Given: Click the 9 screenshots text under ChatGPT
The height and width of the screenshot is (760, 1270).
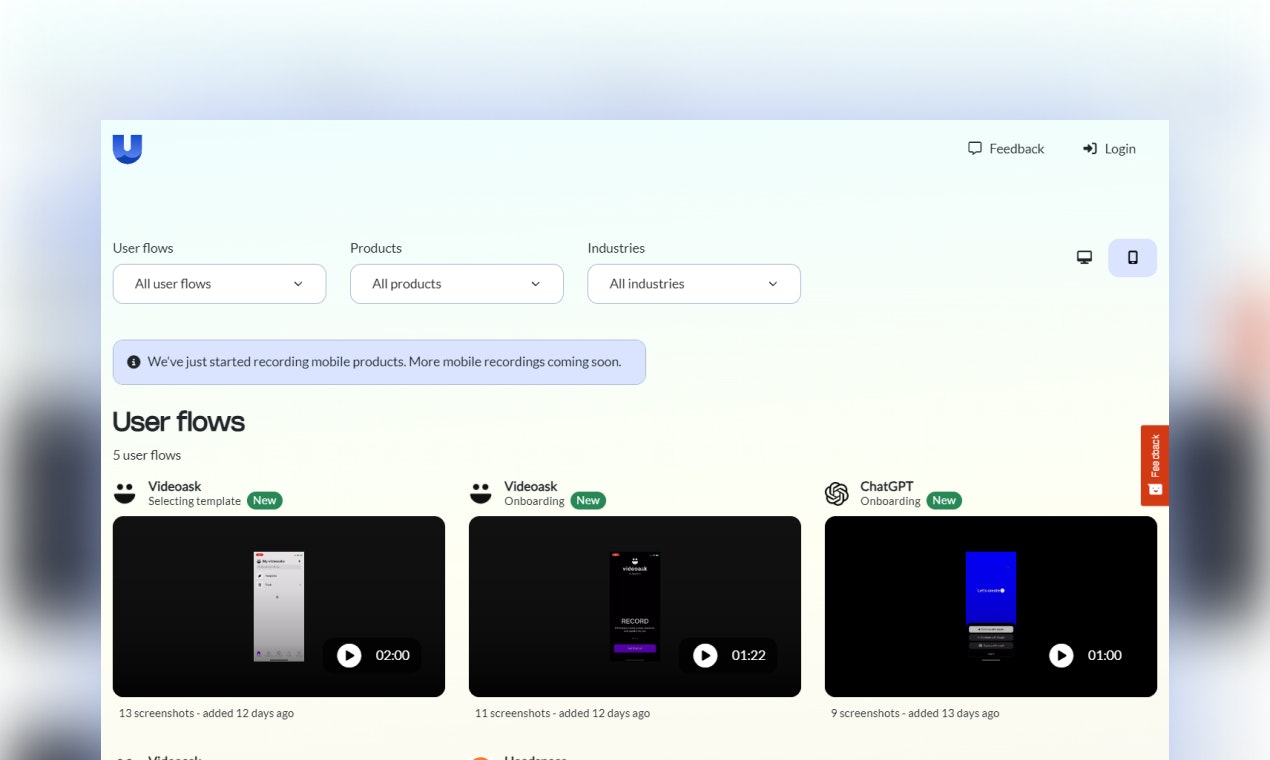Looking at the screenshot, I should [862, 713].
